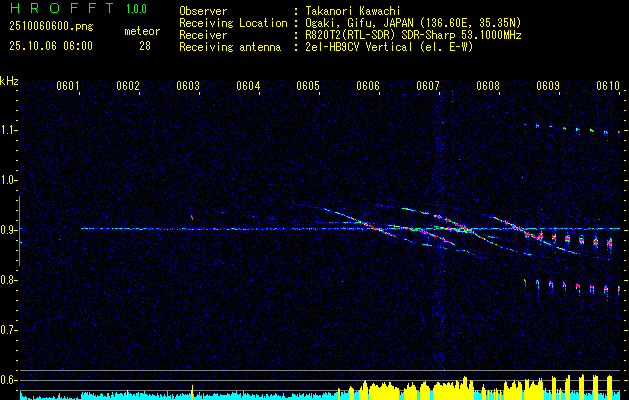The height and width of the screenshot is (400, 629).
Task: Click the 0.7 kHz axis label
Action: tap(7, 330)
